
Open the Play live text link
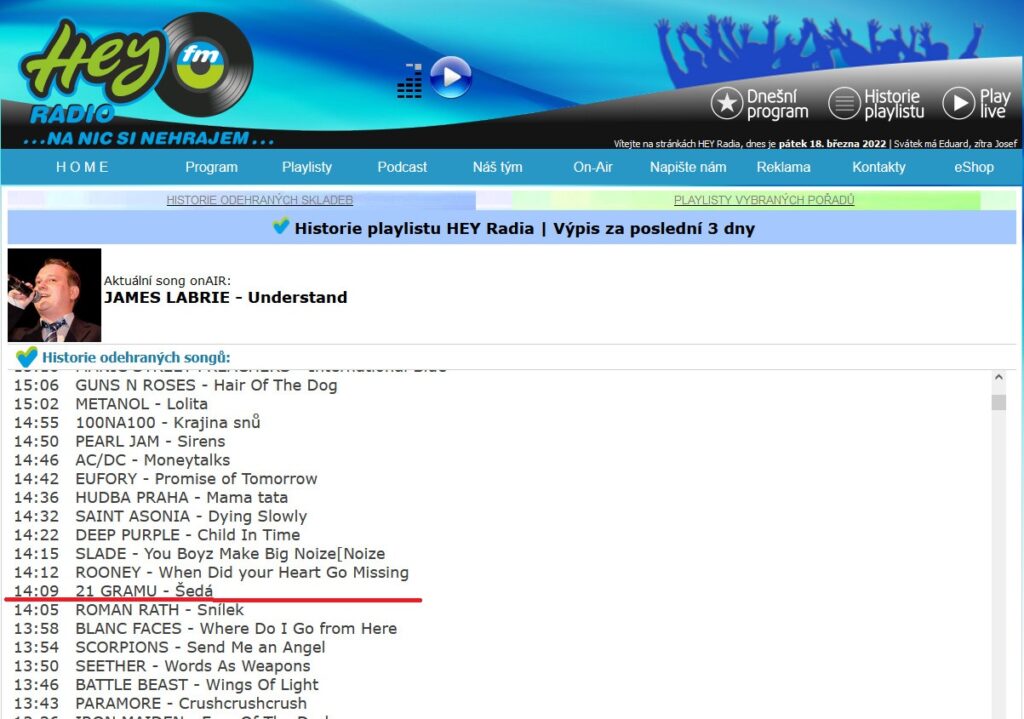995,104
